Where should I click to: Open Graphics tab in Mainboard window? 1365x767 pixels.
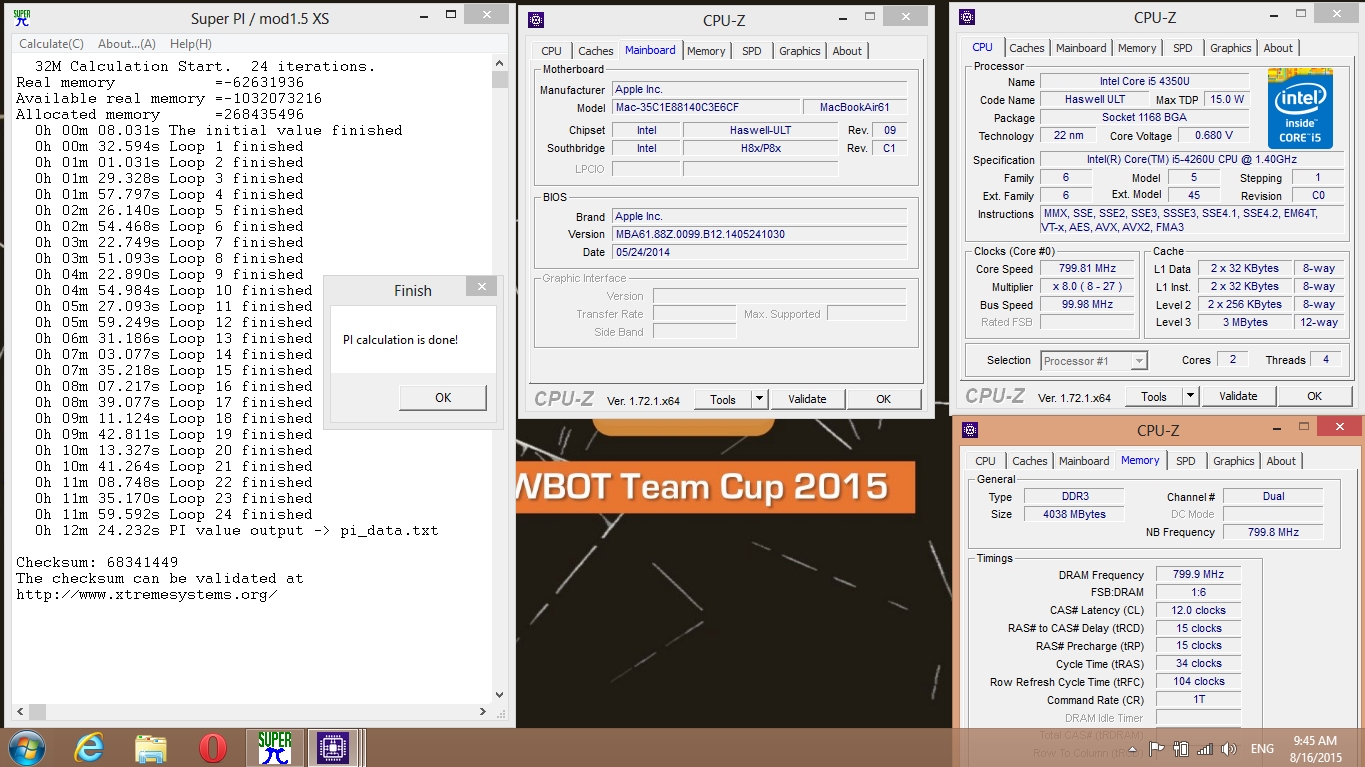point(800,51)
